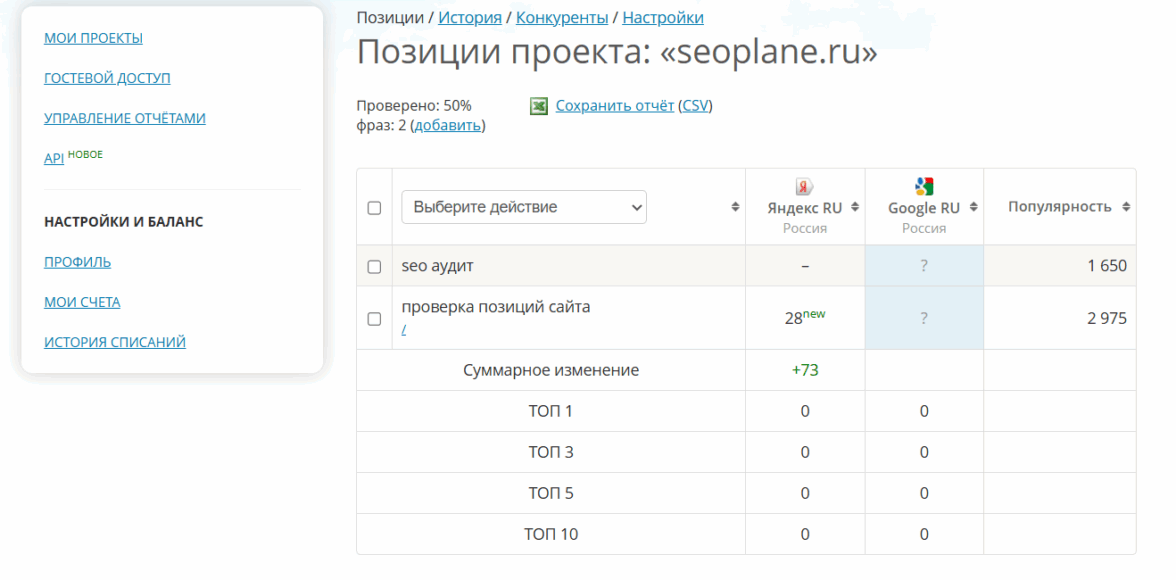1176x580 pixels.
Task: Toggle the select-all header checkbox
Action: coord(374,208)
